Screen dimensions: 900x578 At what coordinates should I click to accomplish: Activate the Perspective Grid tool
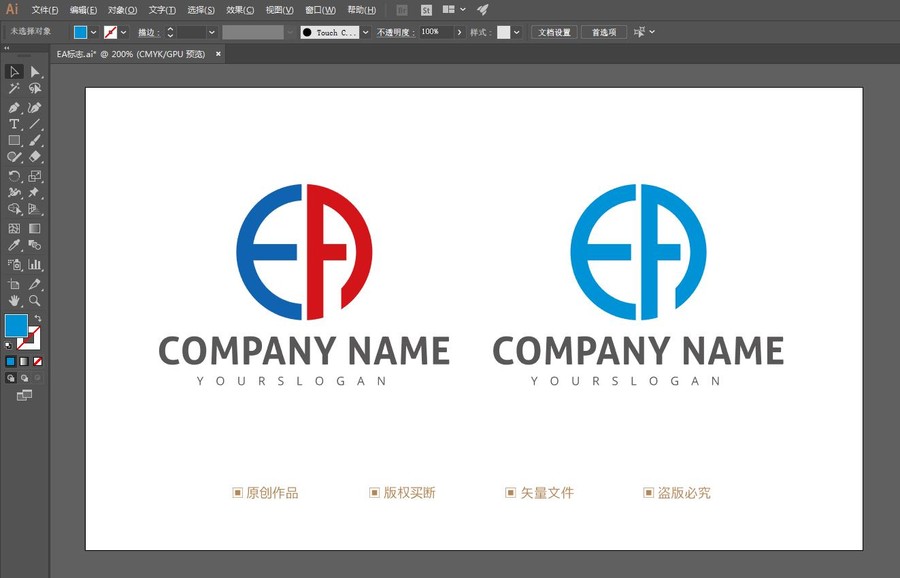[35, 210]
